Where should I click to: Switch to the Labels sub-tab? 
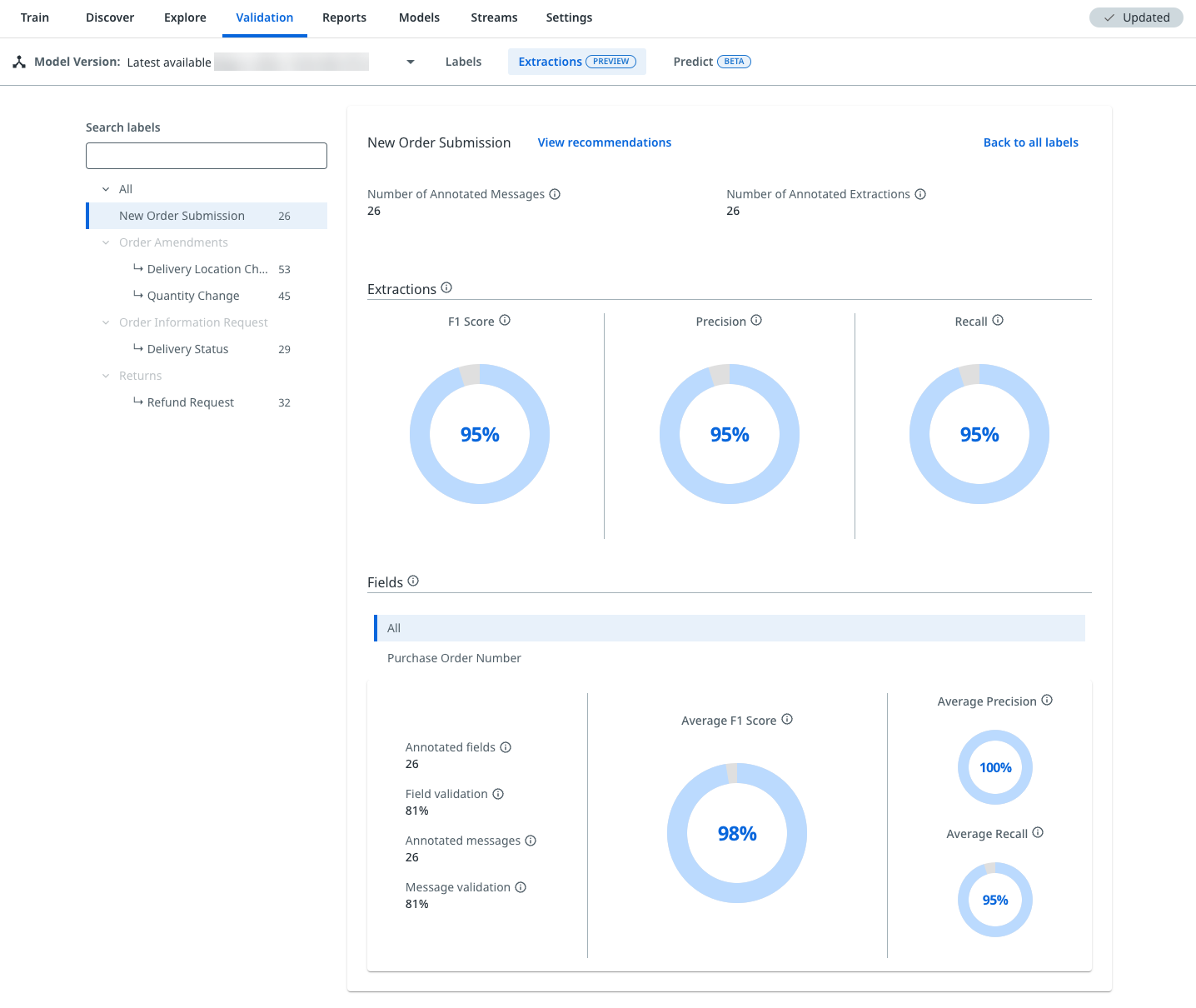click(463, 62)
